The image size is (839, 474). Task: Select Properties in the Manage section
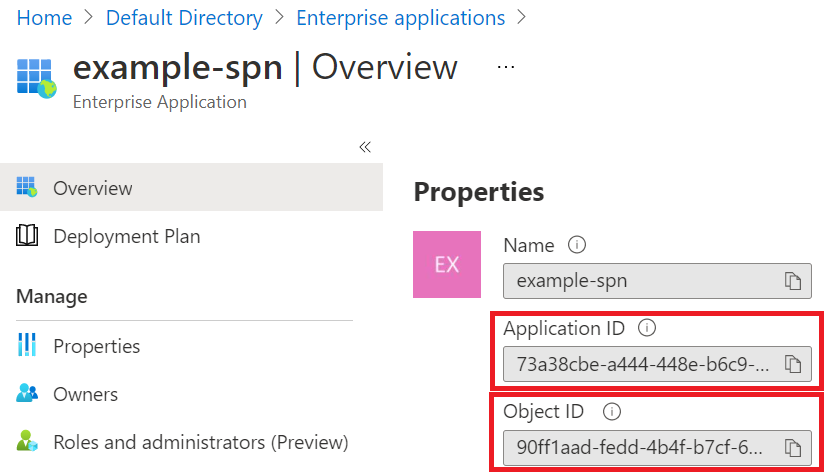pyautogui.click(x=96, y=346)
